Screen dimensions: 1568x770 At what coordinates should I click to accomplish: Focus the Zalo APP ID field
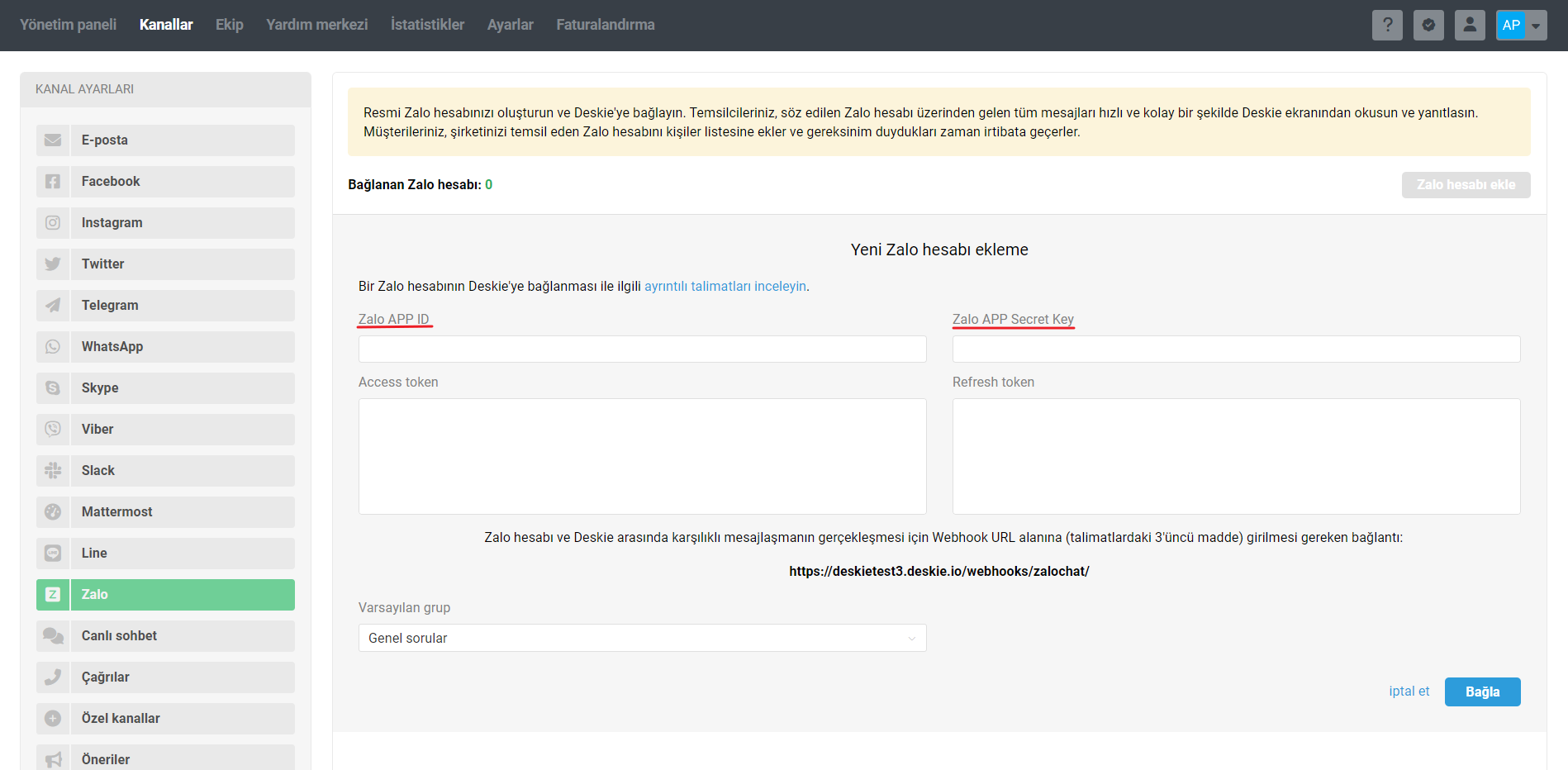(x=642, y=349)
